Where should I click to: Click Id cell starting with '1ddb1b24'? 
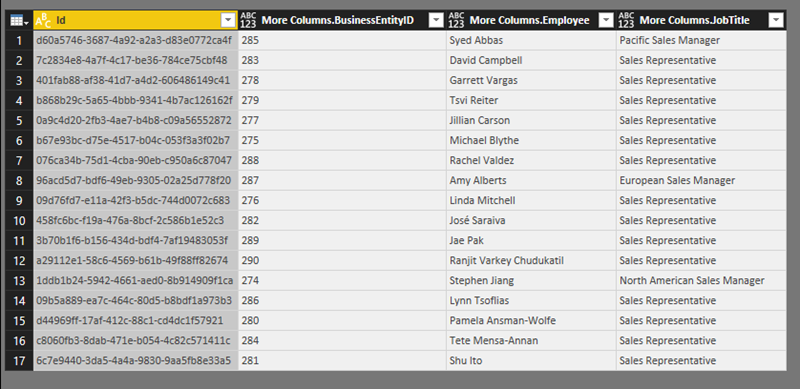tap(135, 280)
